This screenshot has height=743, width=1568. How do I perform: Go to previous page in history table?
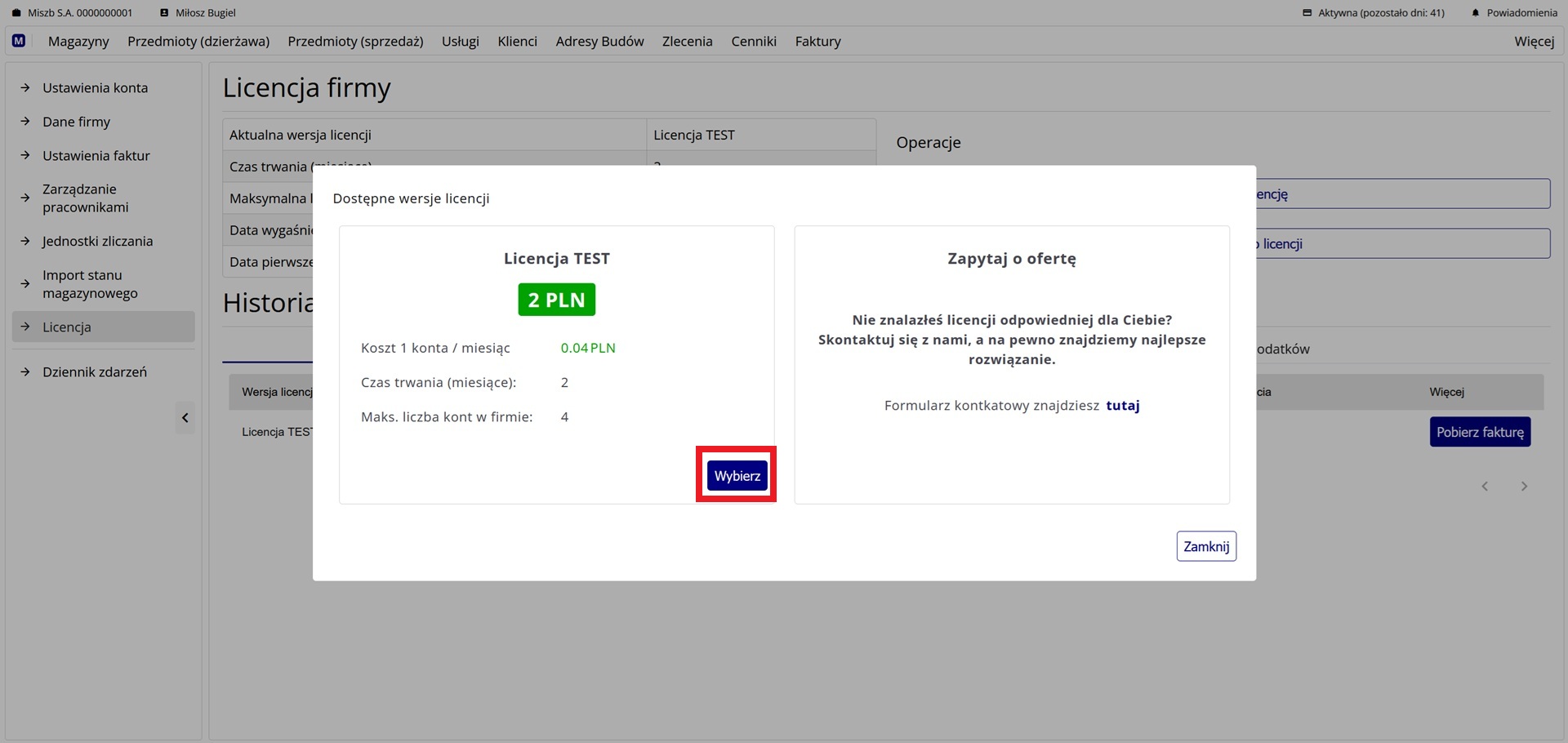(1485, 487)
